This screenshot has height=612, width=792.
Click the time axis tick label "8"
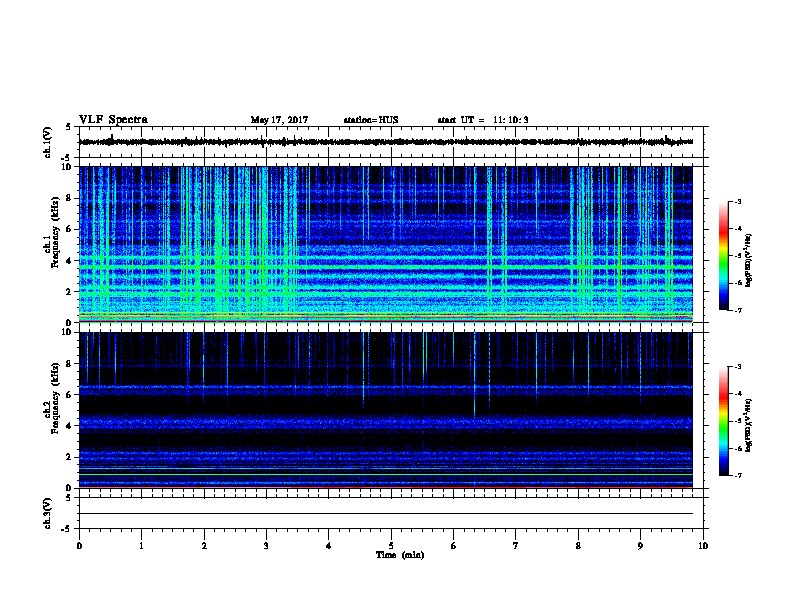click(x=578, y=546)
